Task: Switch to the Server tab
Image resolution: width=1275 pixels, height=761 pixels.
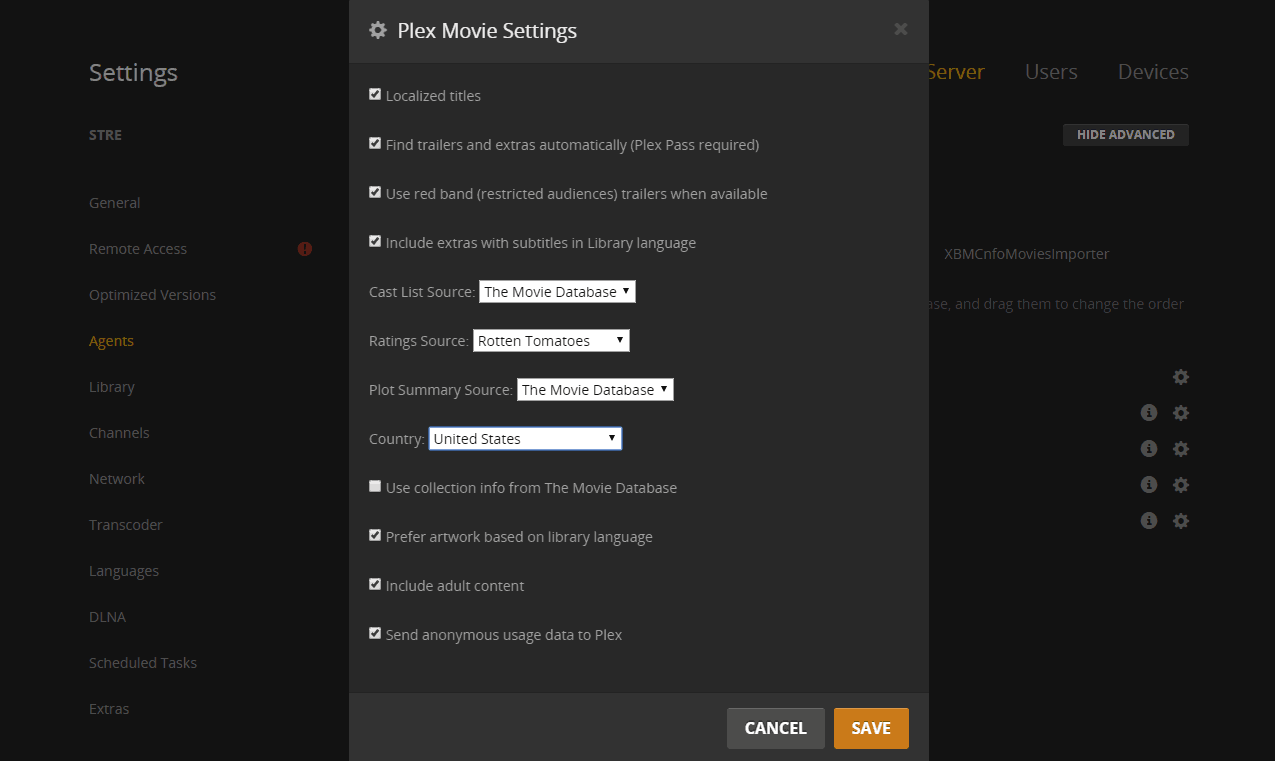Action: [956, 72]
